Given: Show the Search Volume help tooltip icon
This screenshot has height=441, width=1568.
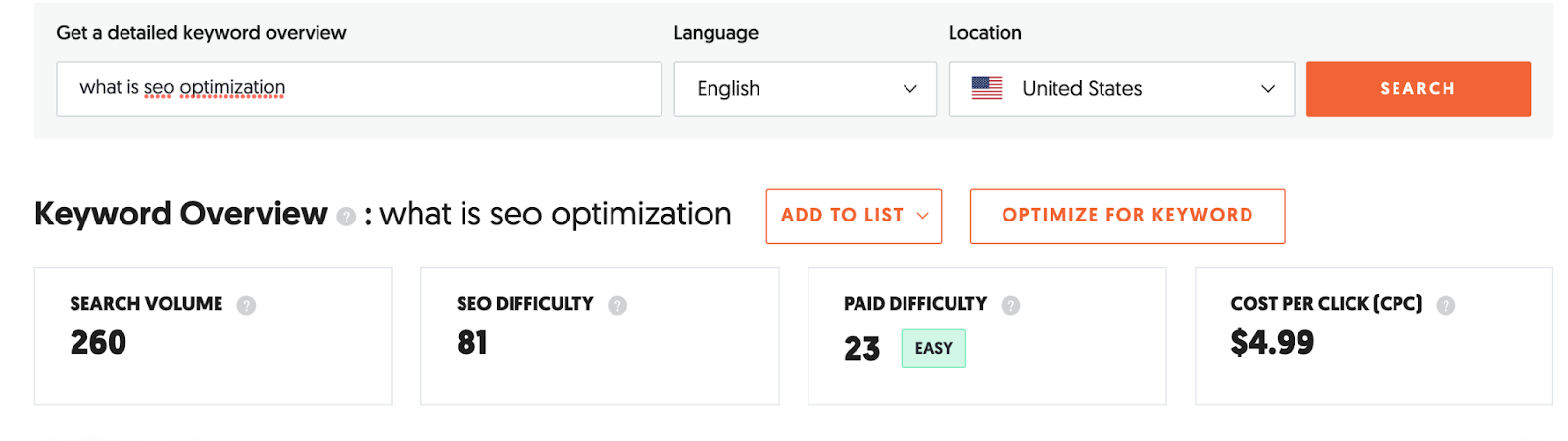Looking at the screenshot, I should (x=246, y=305).
